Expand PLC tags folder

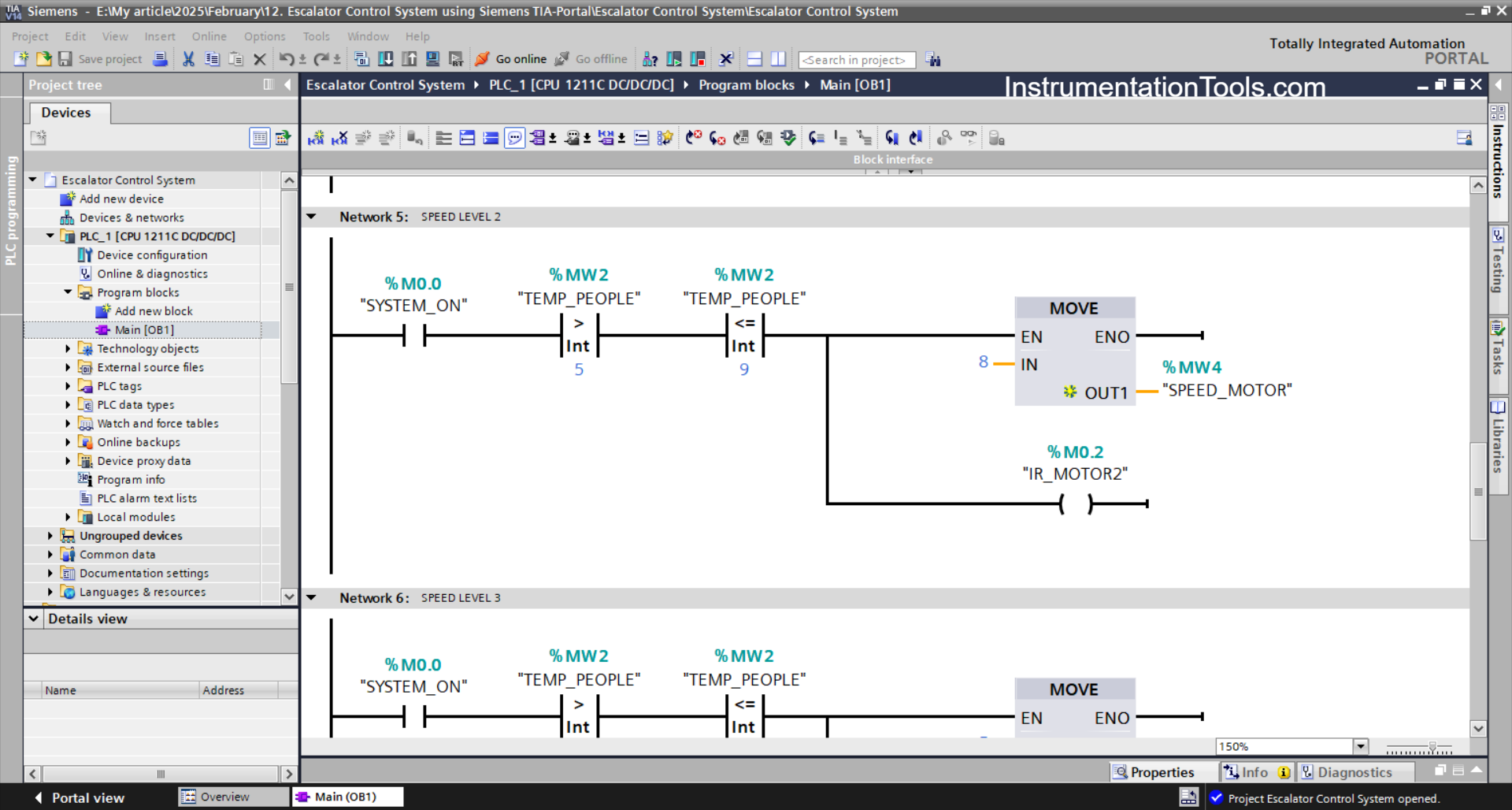[x=68, y=386]
